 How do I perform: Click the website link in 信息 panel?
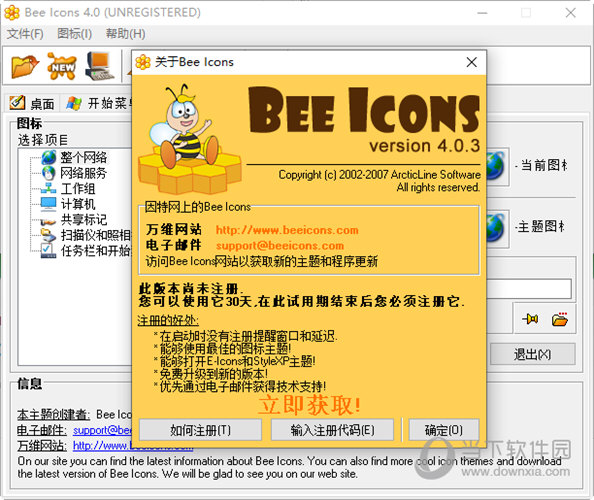click(102, 446)
